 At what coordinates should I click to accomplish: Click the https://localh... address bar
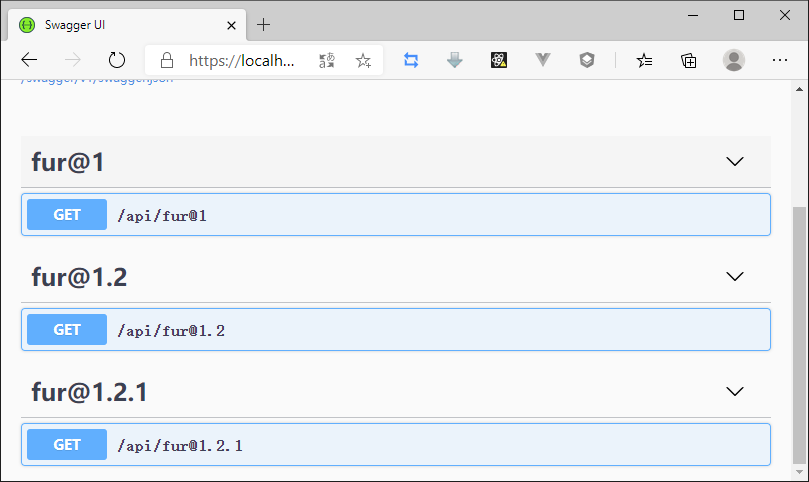242,60
